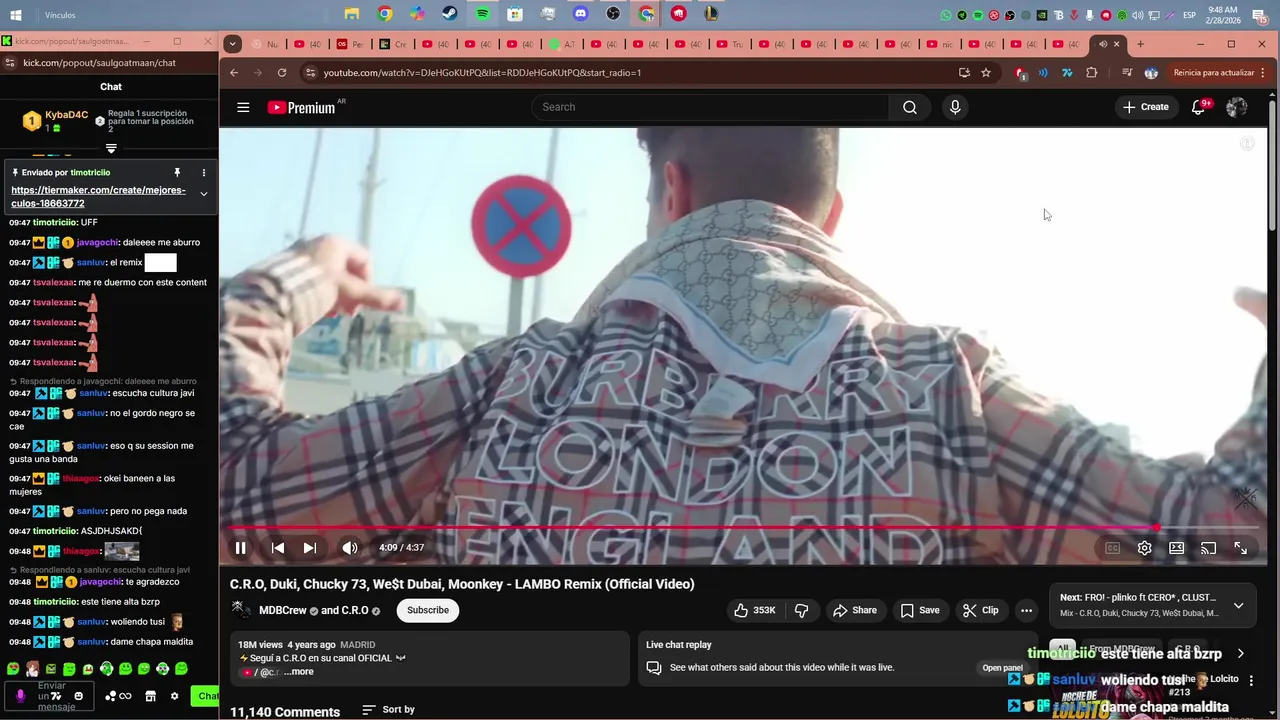Click YouTube Create button
Image resolution: width=1280 pixels, height=720 pixels.
coord(1146,107)
